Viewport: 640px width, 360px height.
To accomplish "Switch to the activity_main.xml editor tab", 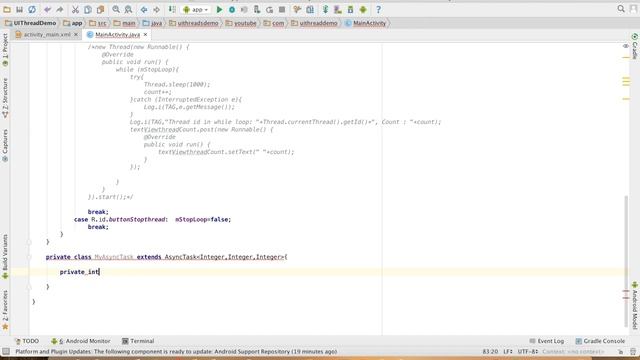I will pyautogui.click(x=43, y=35).
